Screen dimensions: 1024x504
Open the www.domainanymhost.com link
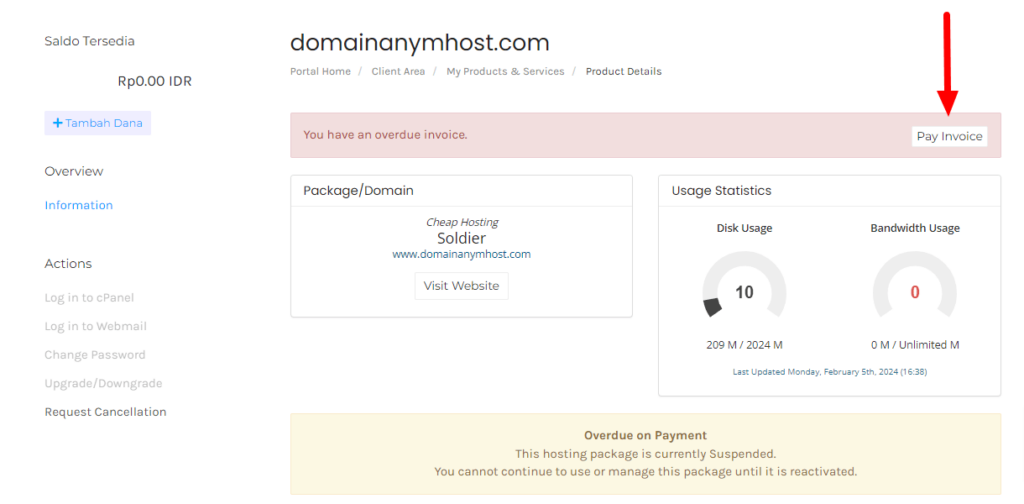[x=461, y=255]
